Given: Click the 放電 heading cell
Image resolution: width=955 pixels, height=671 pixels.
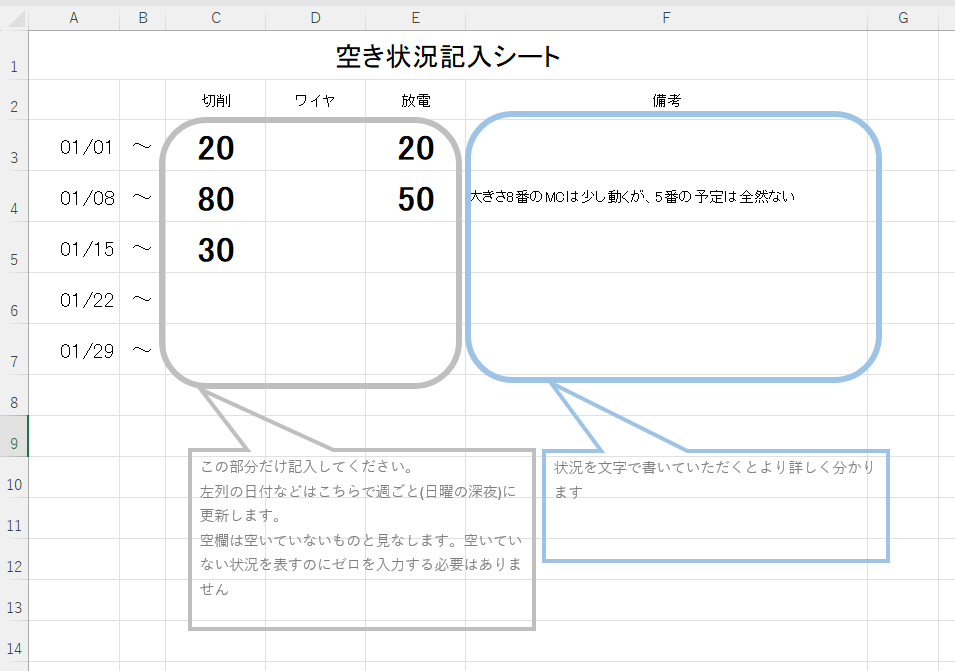Looking at the screenshot, I should tap(415, 100).
